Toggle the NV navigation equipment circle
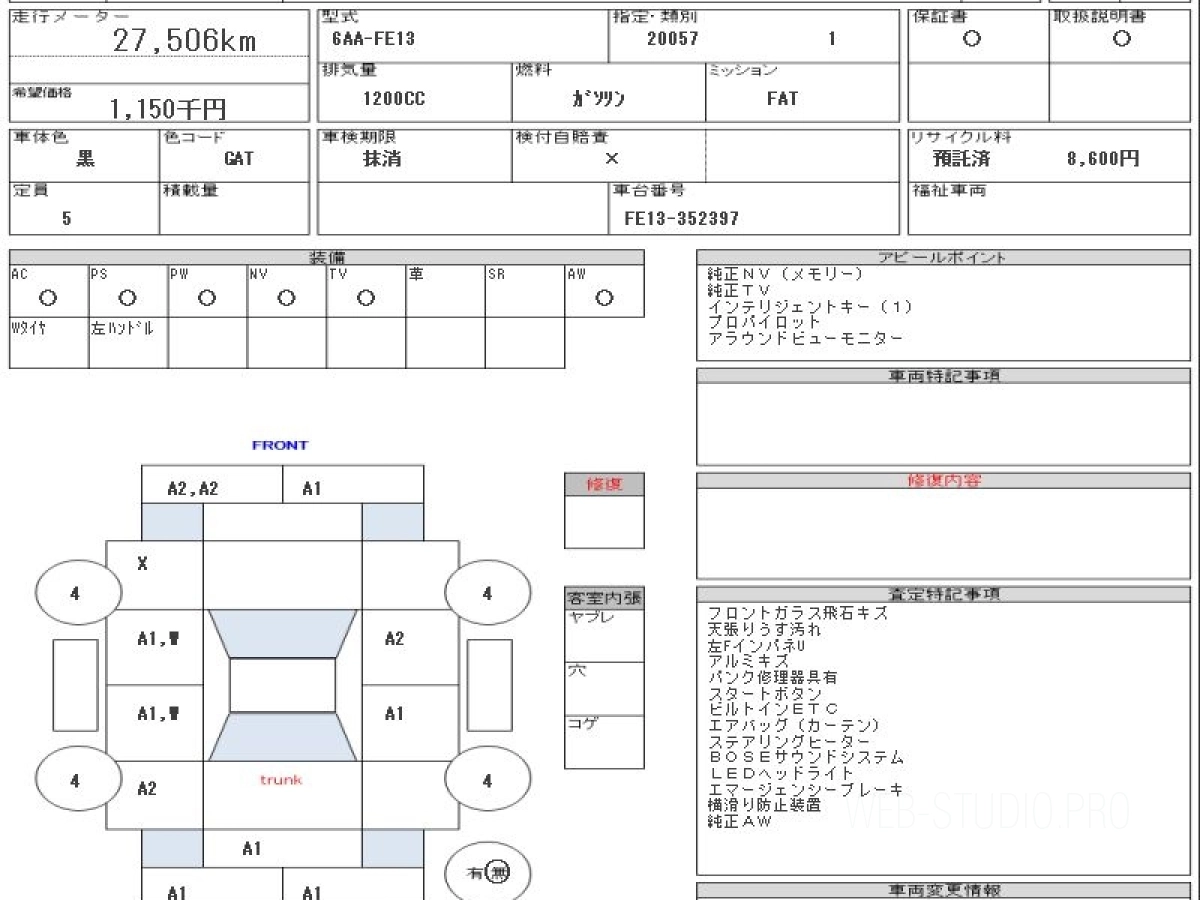The width and height of the screenshot is (1200, 900). coord(286,298)
